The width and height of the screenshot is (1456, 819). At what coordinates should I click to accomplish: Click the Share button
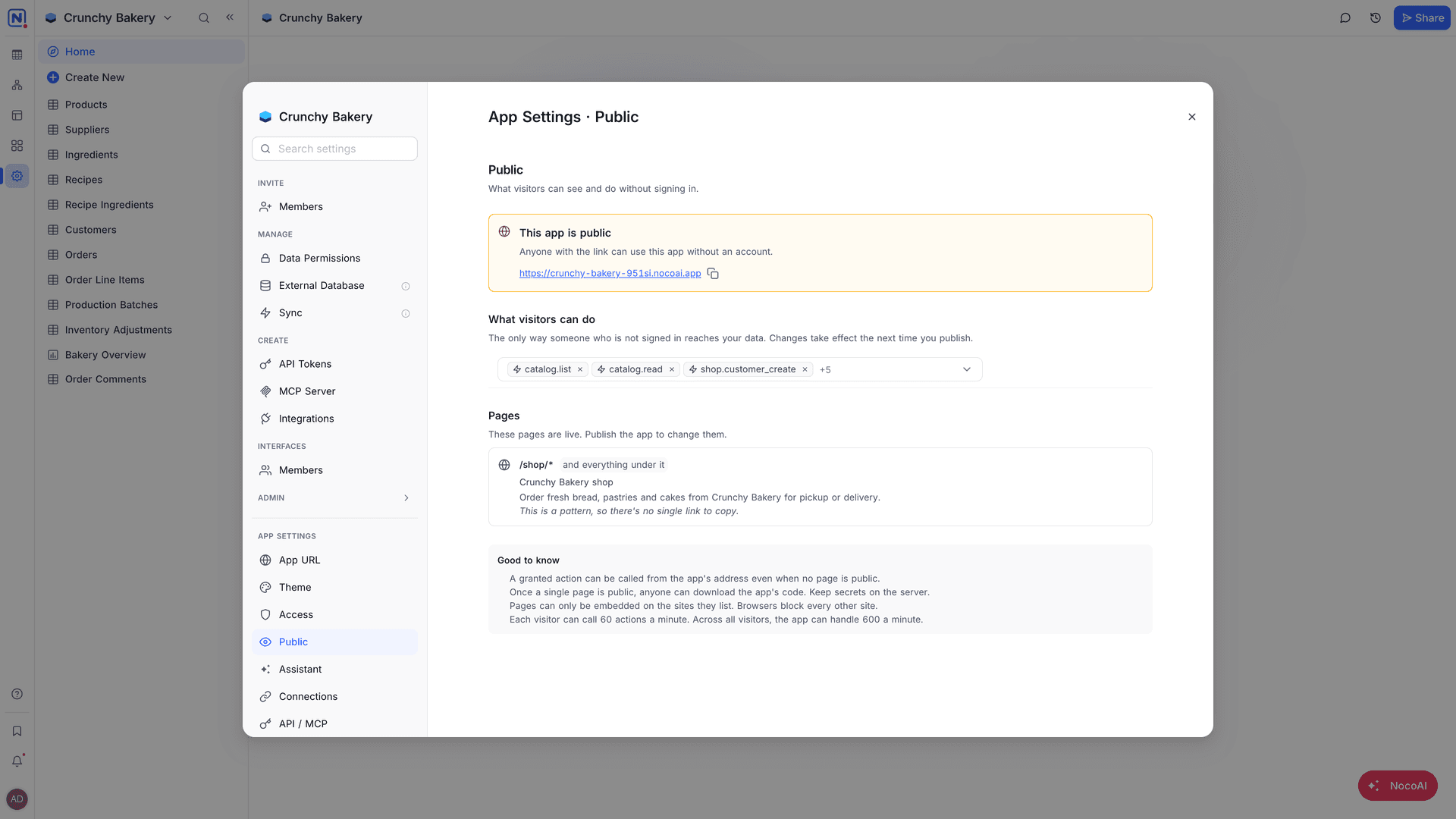click(1422, 17)
